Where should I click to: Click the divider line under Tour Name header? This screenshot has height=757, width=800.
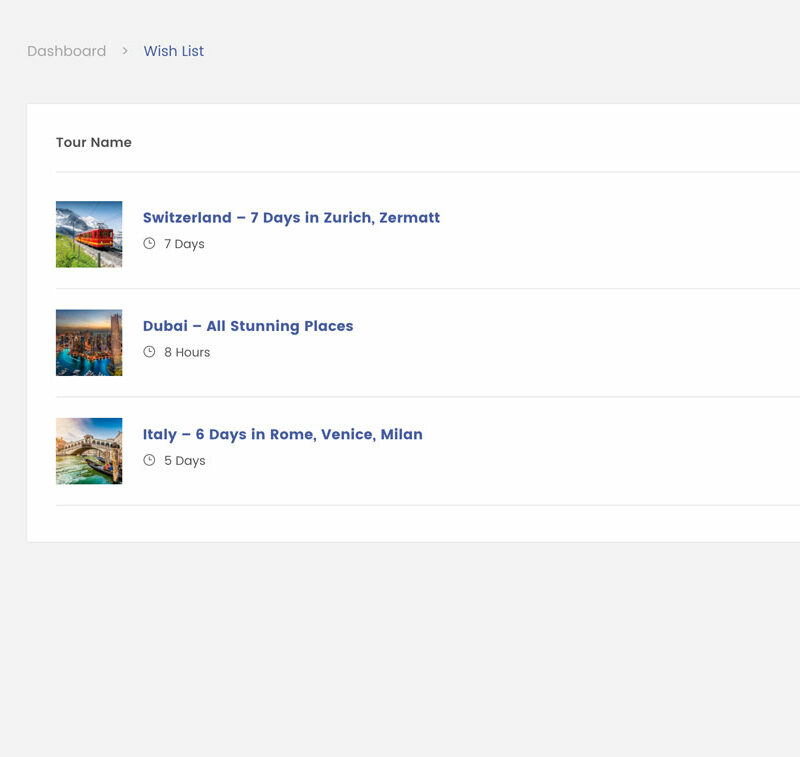(x=400, y=172)
